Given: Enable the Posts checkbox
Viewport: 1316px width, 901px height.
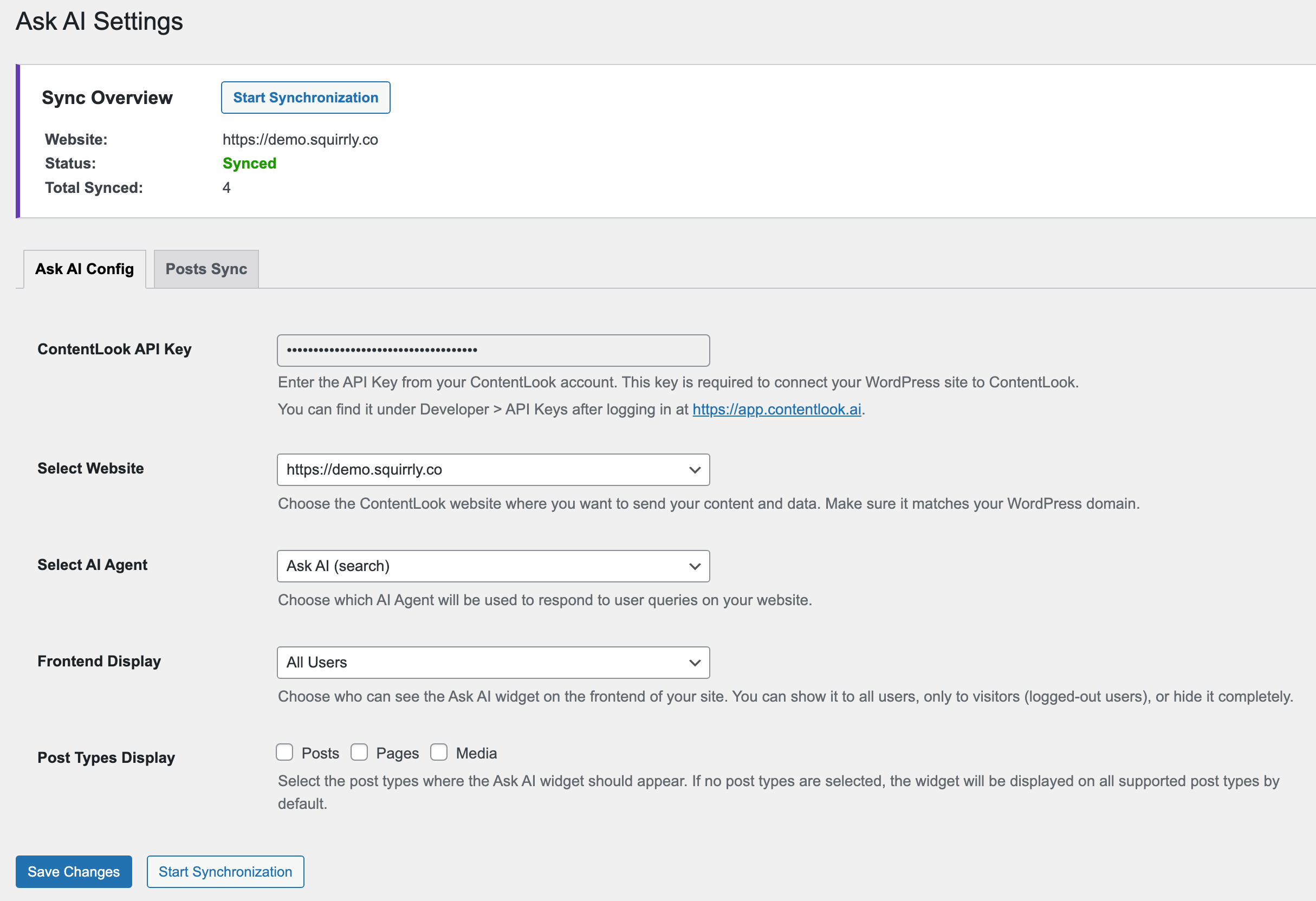Looking at the screenshot, I should tap(284, 752).
